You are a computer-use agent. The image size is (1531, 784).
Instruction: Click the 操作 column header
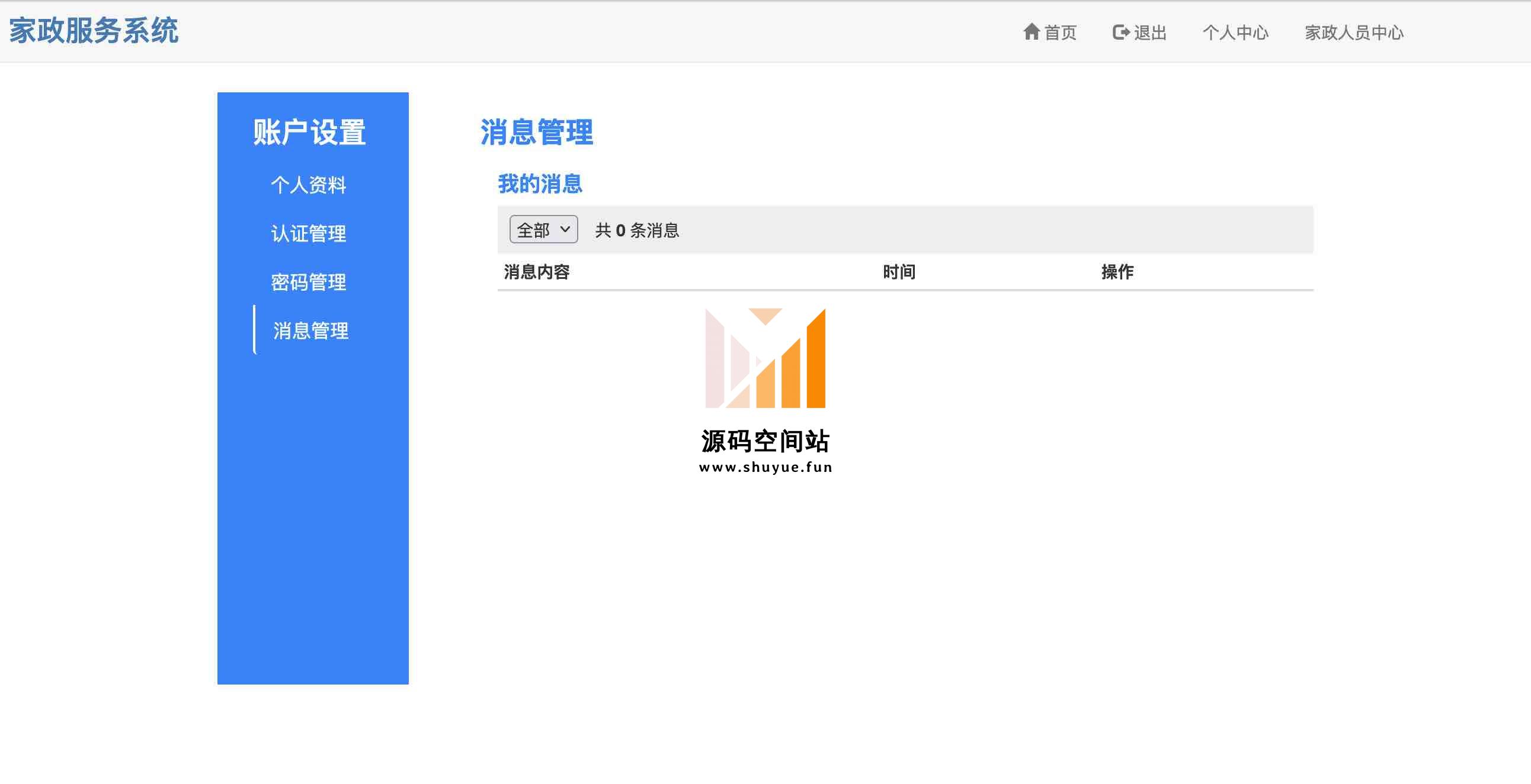[x=1117, y=272]
